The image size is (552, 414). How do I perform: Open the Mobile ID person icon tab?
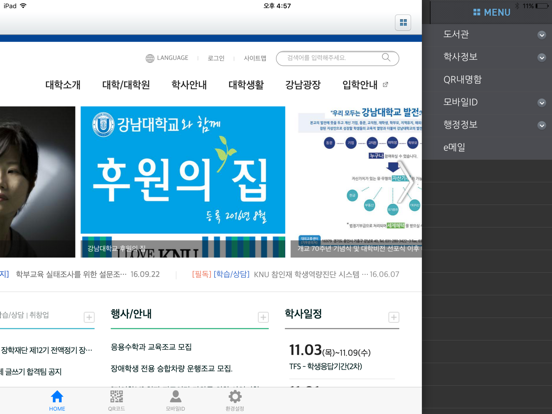tap(175, 396)
